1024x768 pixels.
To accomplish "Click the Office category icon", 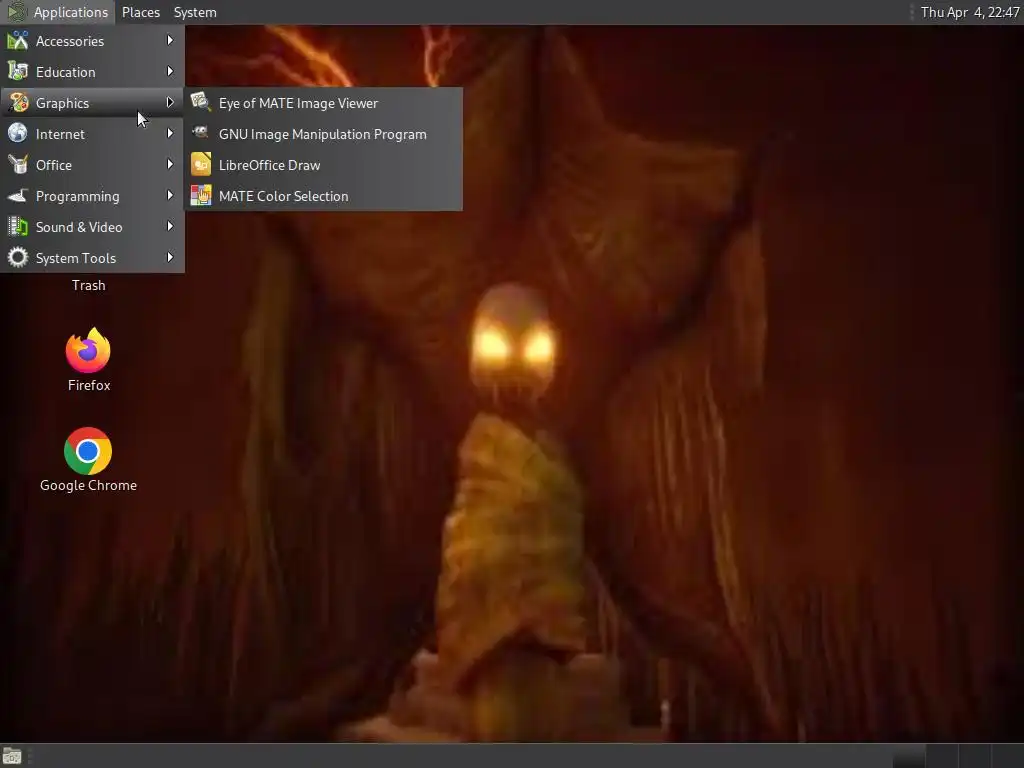I will pyautogui.click(x=18, y=165).
